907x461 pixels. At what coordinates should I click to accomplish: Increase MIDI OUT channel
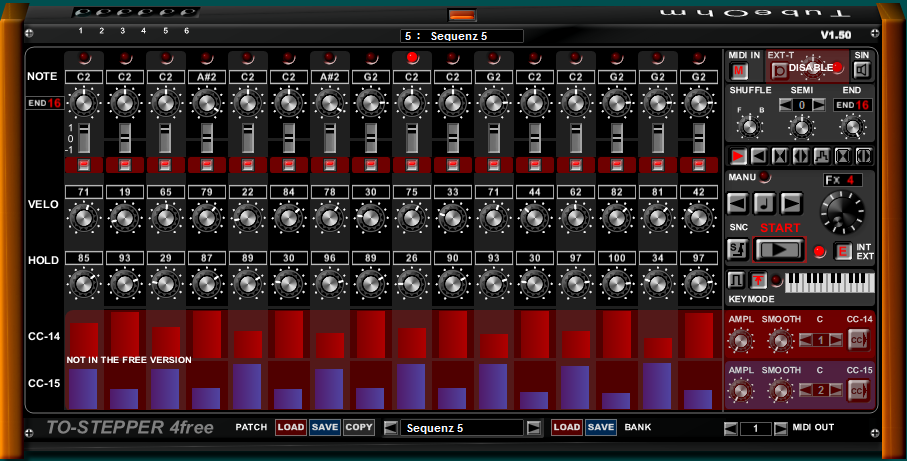pos(780,429)
